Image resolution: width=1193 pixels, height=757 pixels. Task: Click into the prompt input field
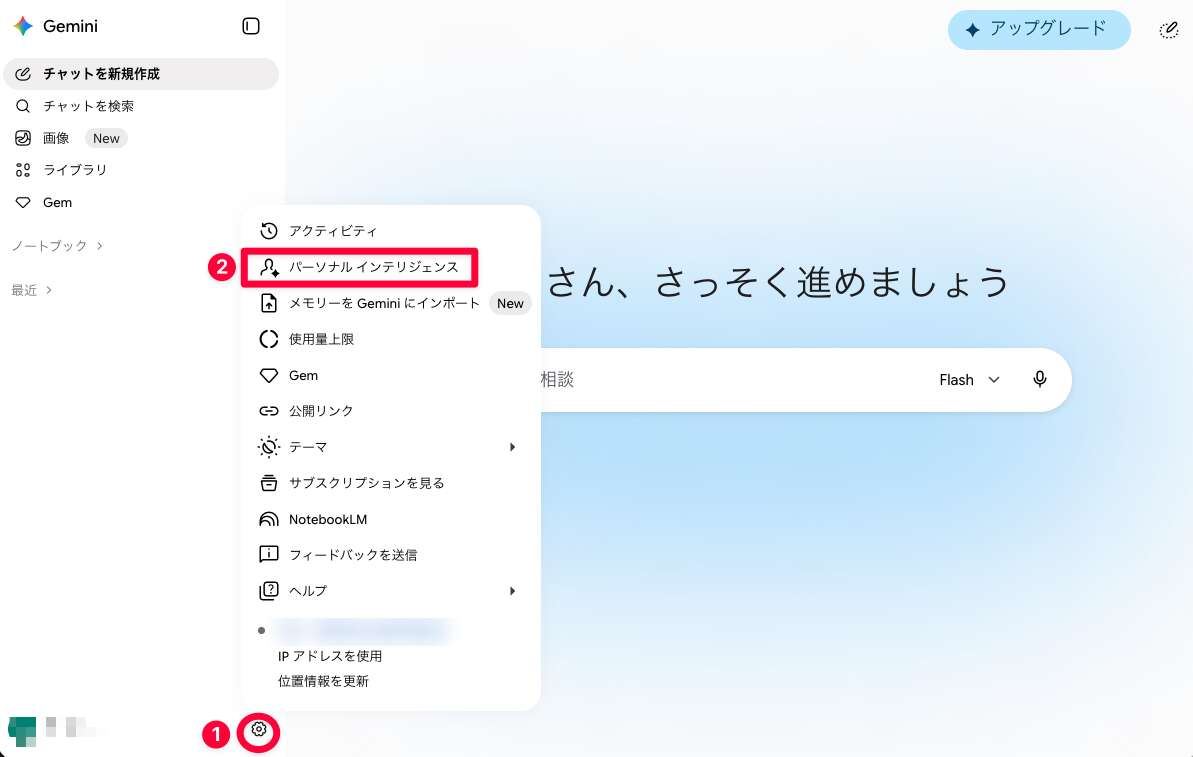pos(730,380)
